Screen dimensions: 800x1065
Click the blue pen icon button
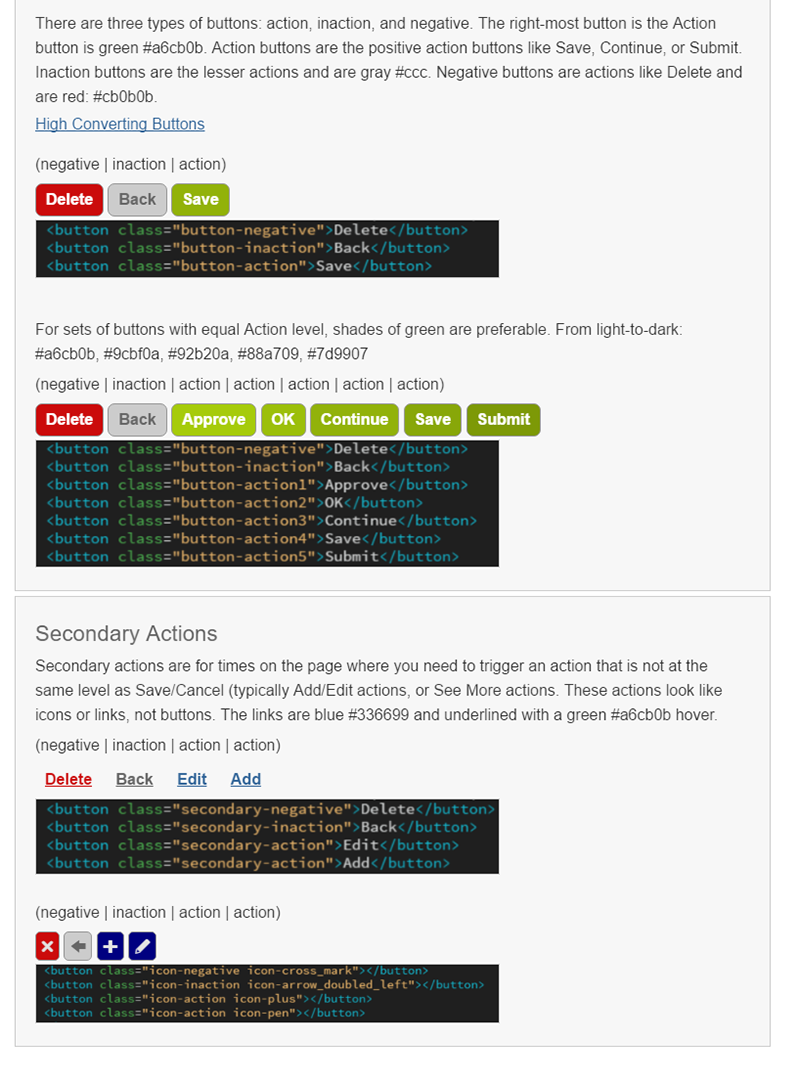point(142,946)
